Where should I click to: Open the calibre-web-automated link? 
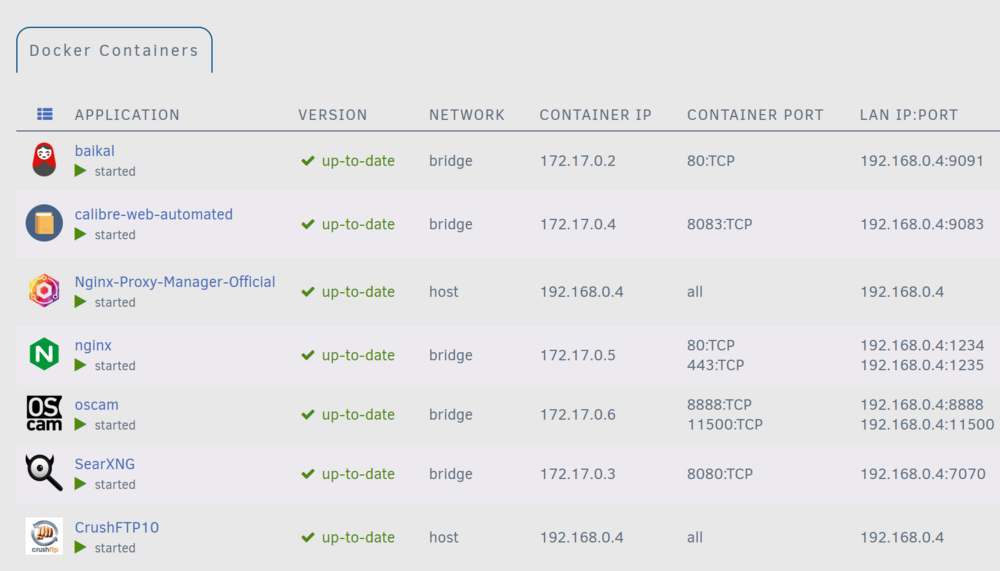click(x=154, y=214)
